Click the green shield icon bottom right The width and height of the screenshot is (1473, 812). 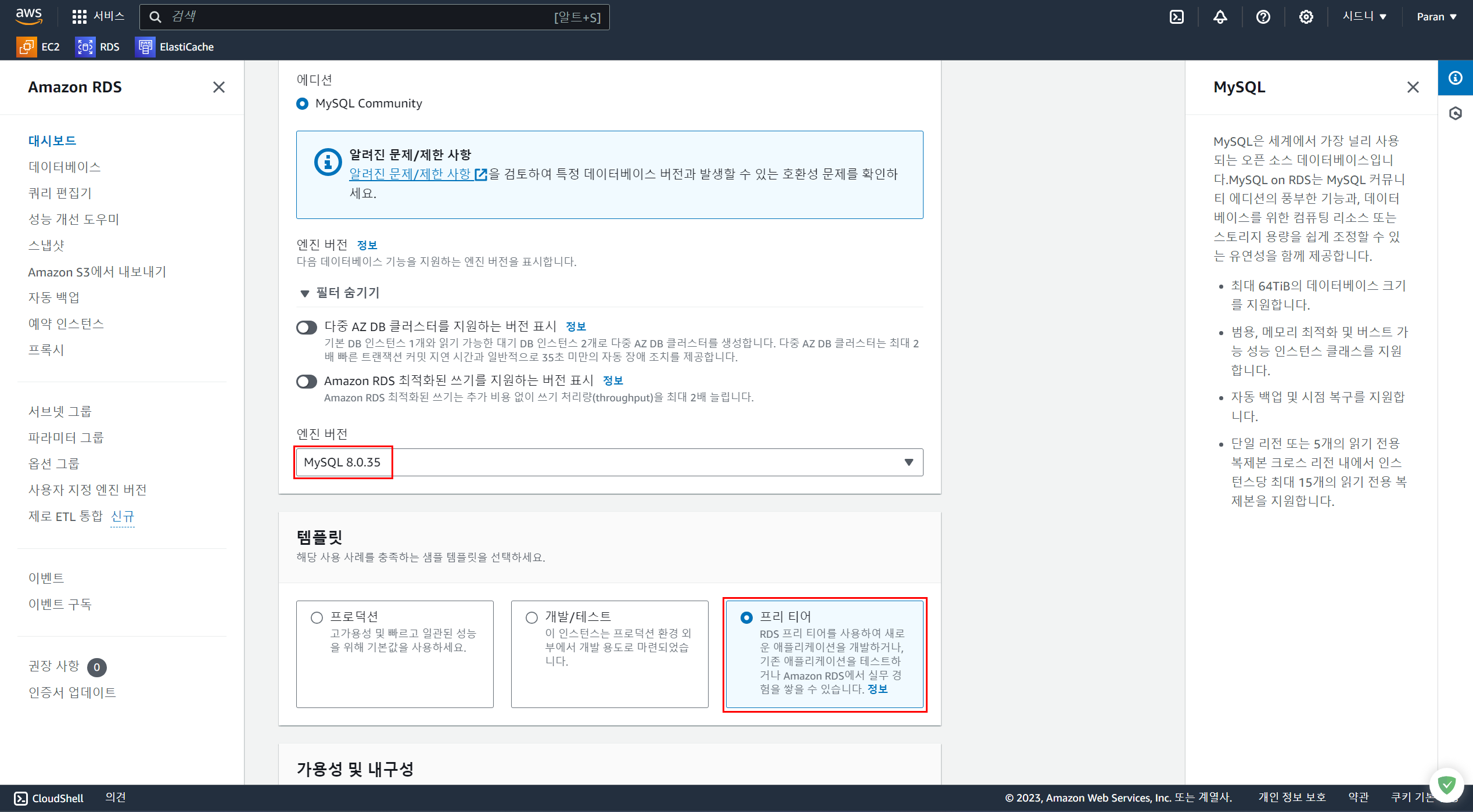[x=1446, y=785]
